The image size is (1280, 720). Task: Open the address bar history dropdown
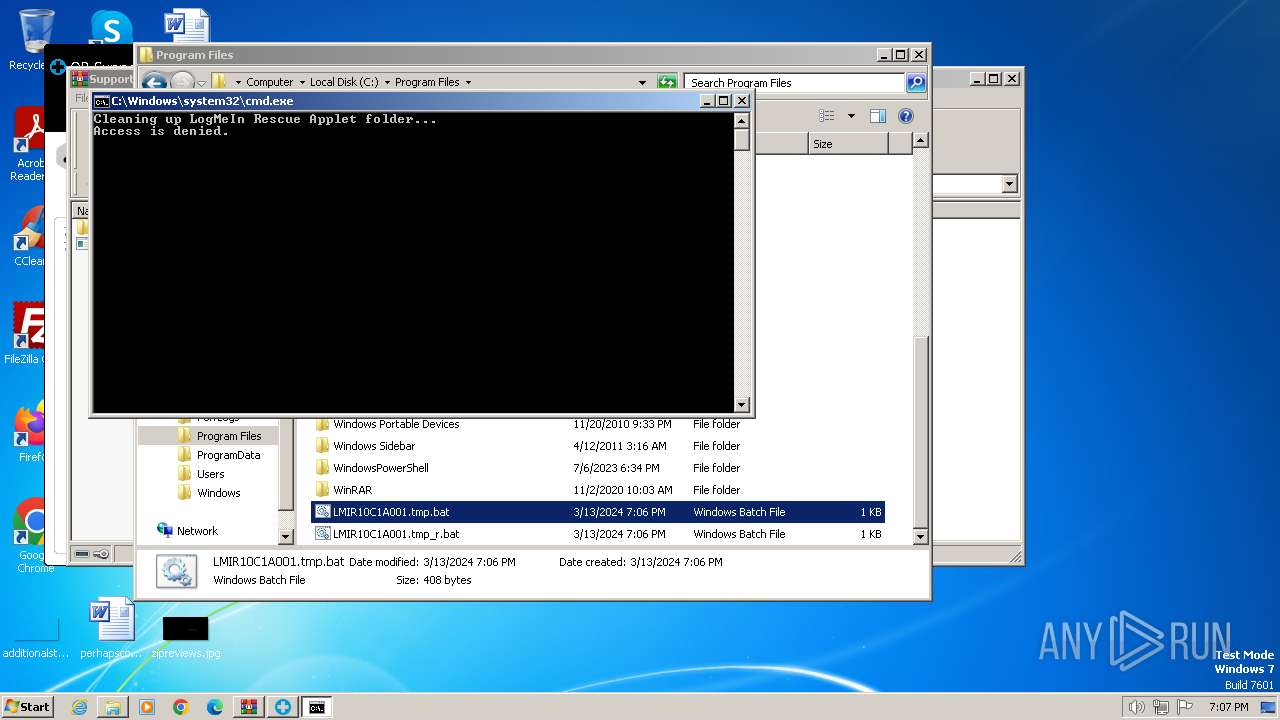[642, 82]
